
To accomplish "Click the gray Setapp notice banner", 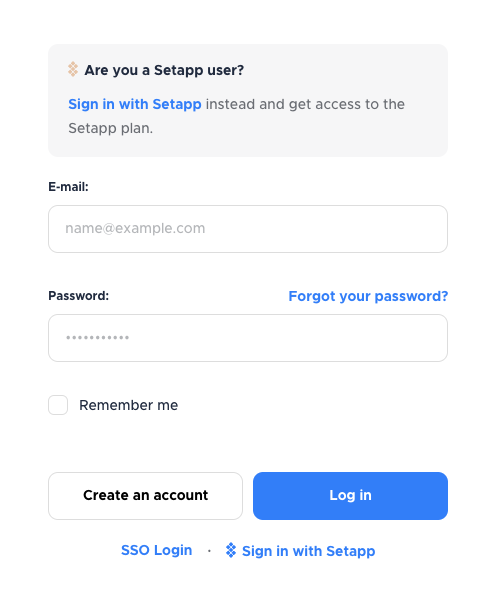I will pyautogui.click(x=248, y=100).
